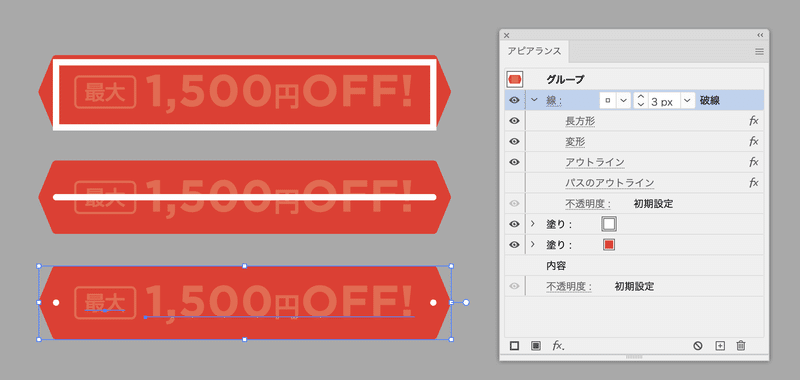The height and width of the screenshot is (380, 800).
Task: Select the top banner with white rectangle frame
Action: coord(244,92)
